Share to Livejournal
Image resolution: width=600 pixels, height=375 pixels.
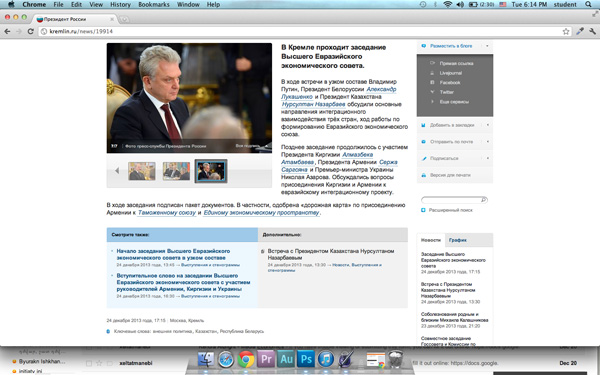coord(450,73)
